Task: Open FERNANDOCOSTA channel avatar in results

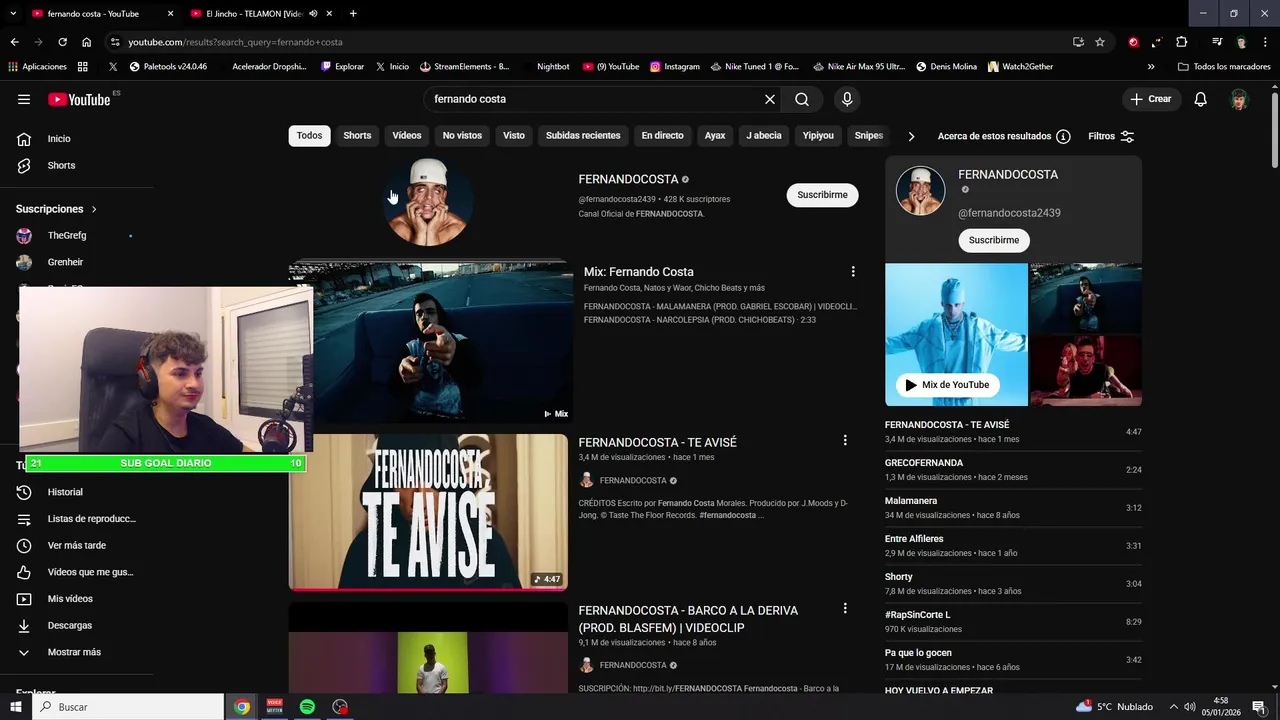Action: click(428, 202)
